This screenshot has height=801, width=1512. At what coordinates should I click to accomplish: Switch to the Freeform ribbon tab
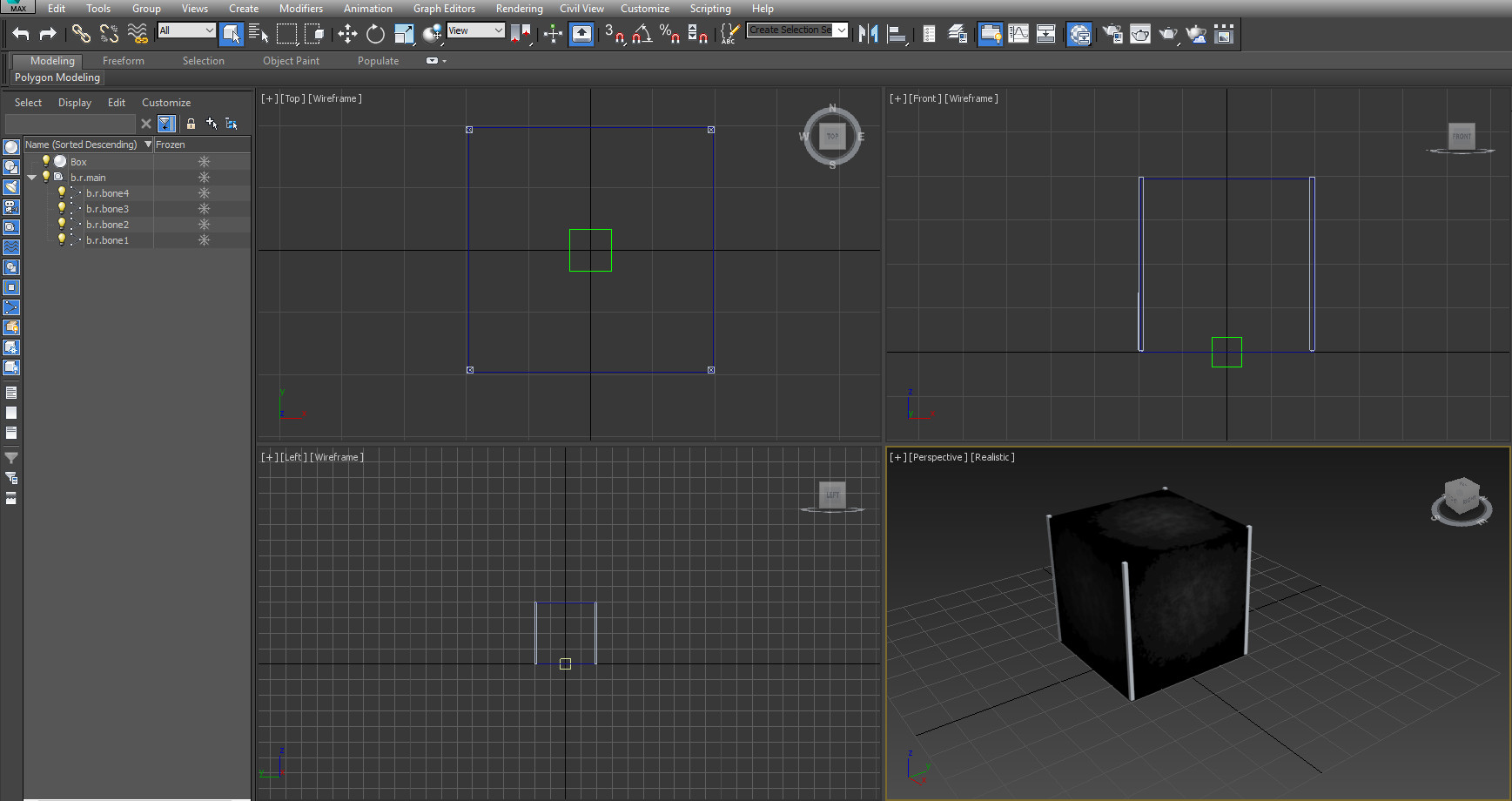[123, 61]
